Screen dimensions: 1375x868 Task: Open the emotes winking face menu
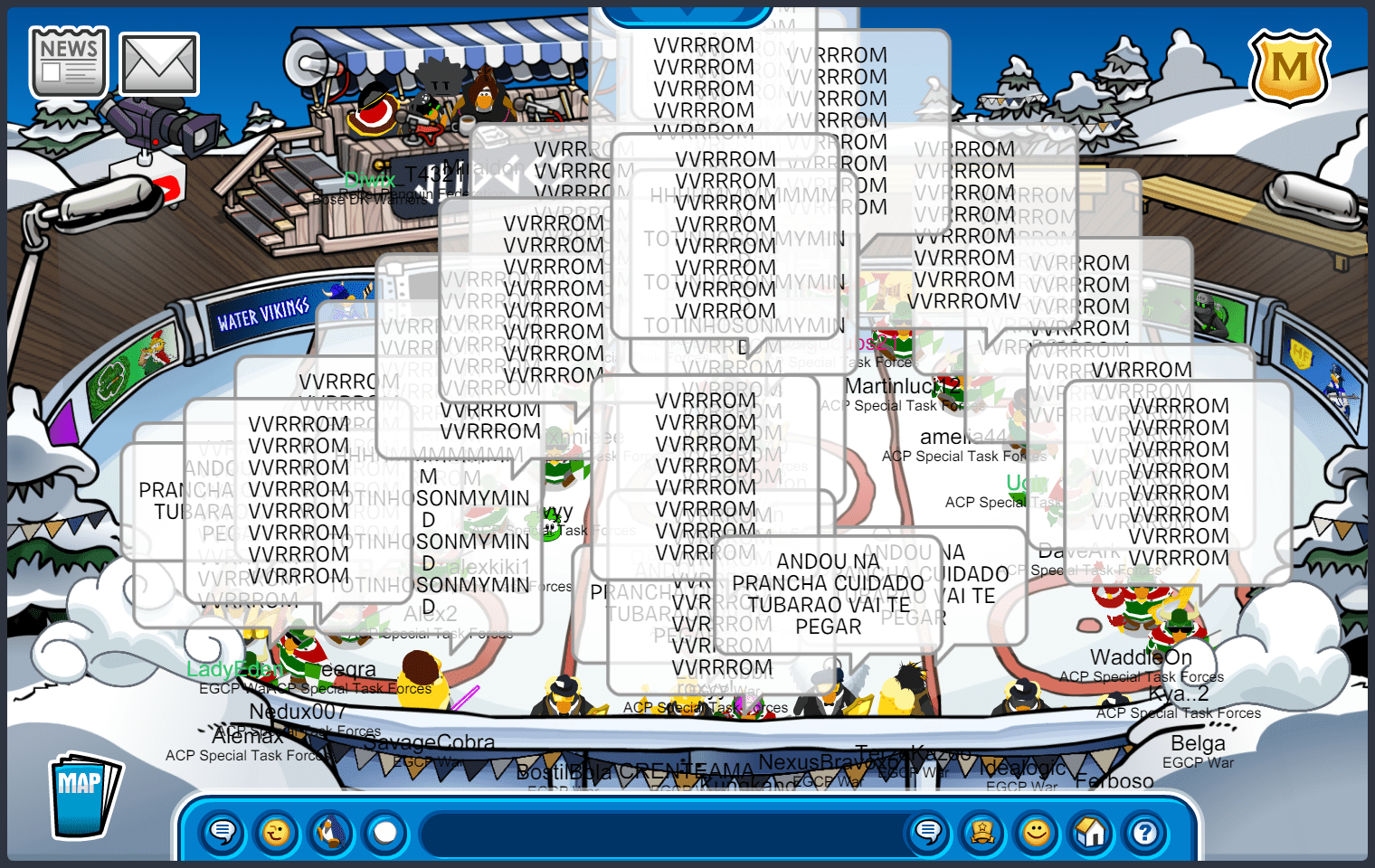pyautogui.click(x=277, y=832)
